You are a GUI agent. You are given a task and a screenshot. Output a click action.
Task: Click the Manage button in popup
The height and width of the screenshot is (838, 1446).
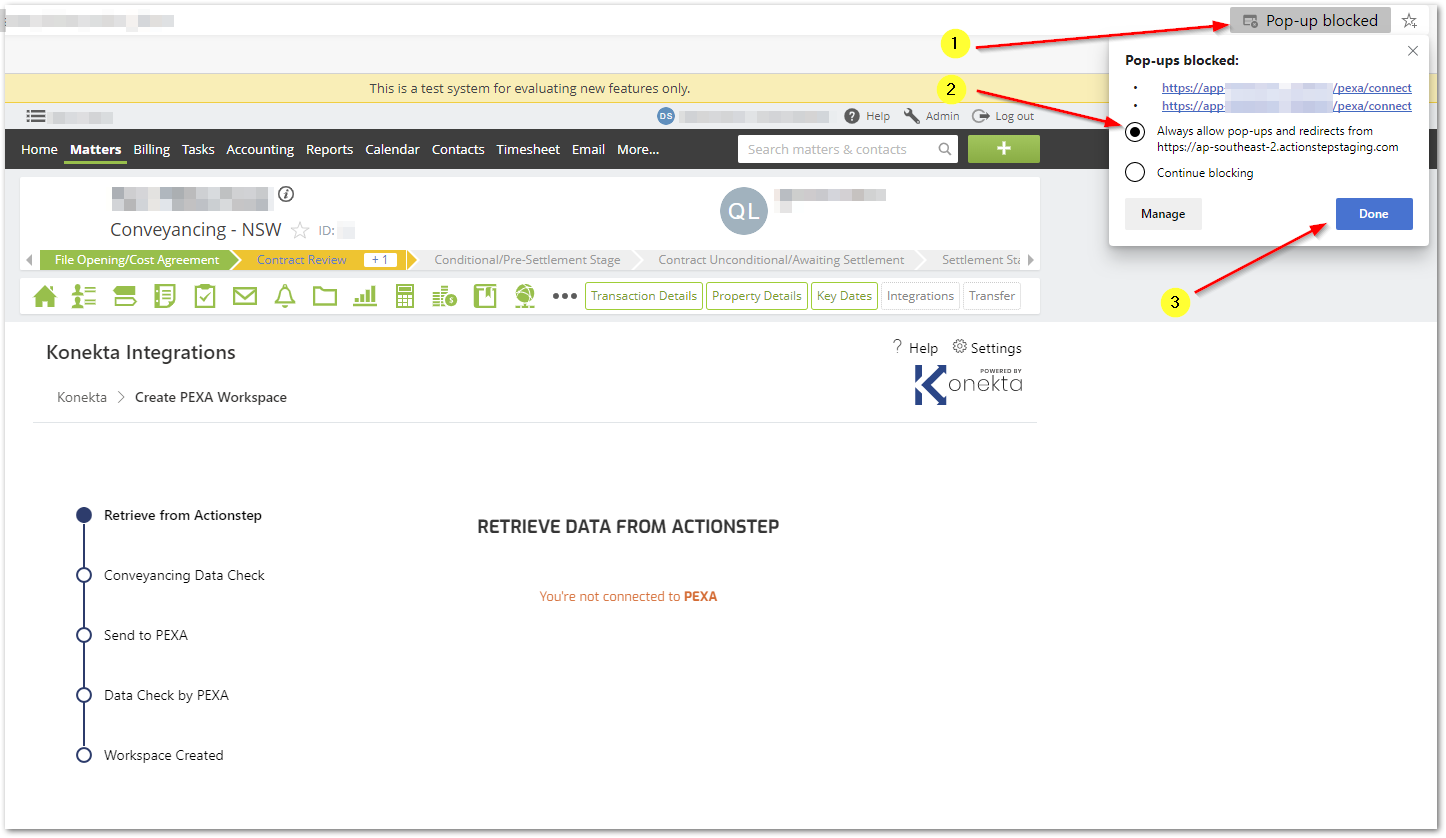coord(1163,214)
